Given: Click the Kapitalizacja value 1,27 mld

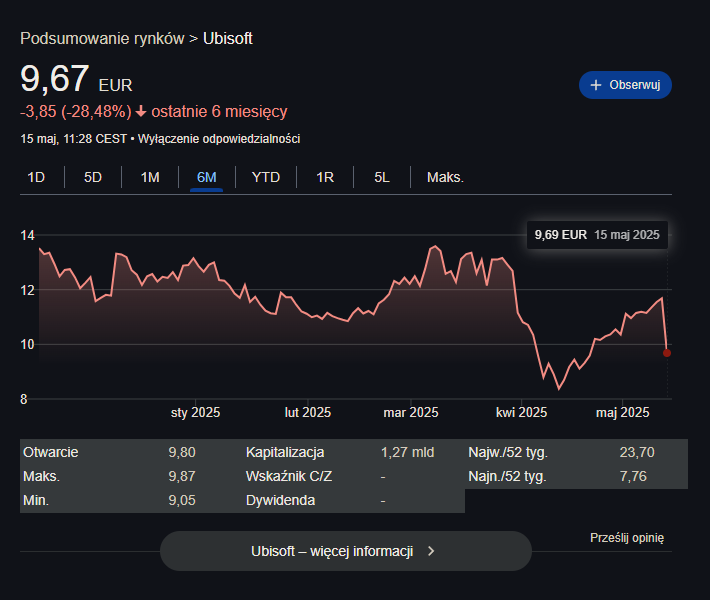Looking at the screenshot, I should click(x=408, y=452).
